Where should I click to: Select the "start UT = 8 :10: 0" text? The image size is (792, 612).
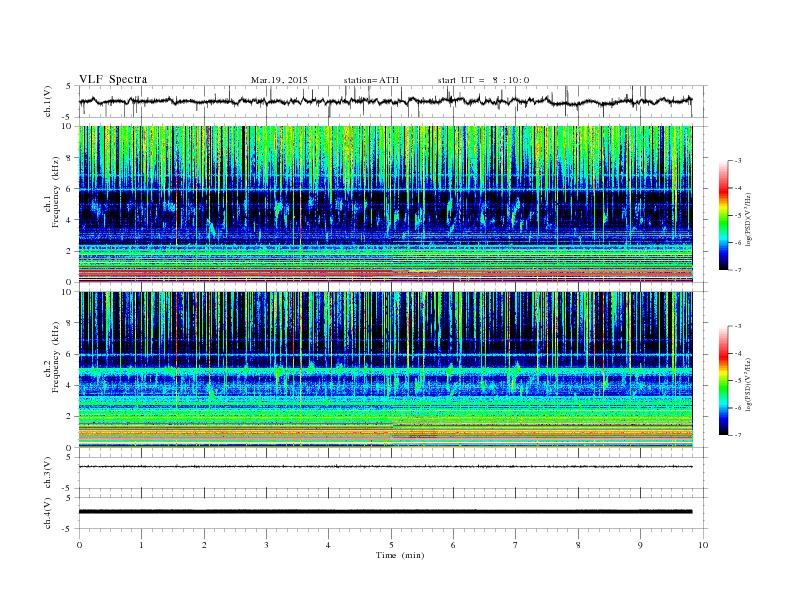pos(483,80)
